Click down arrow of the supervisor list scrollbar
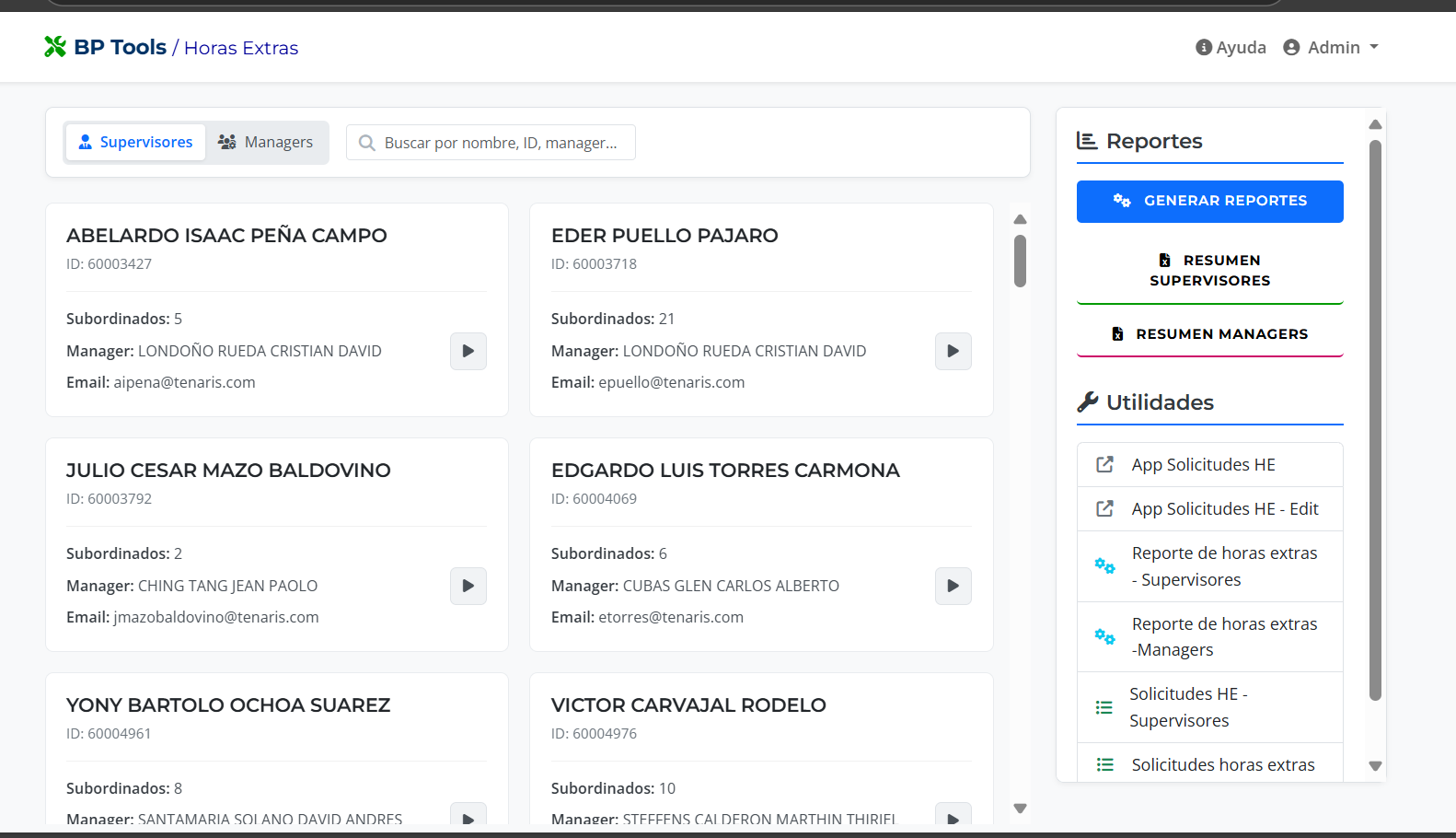The image size is (1456, 838). click(1020, 809)
